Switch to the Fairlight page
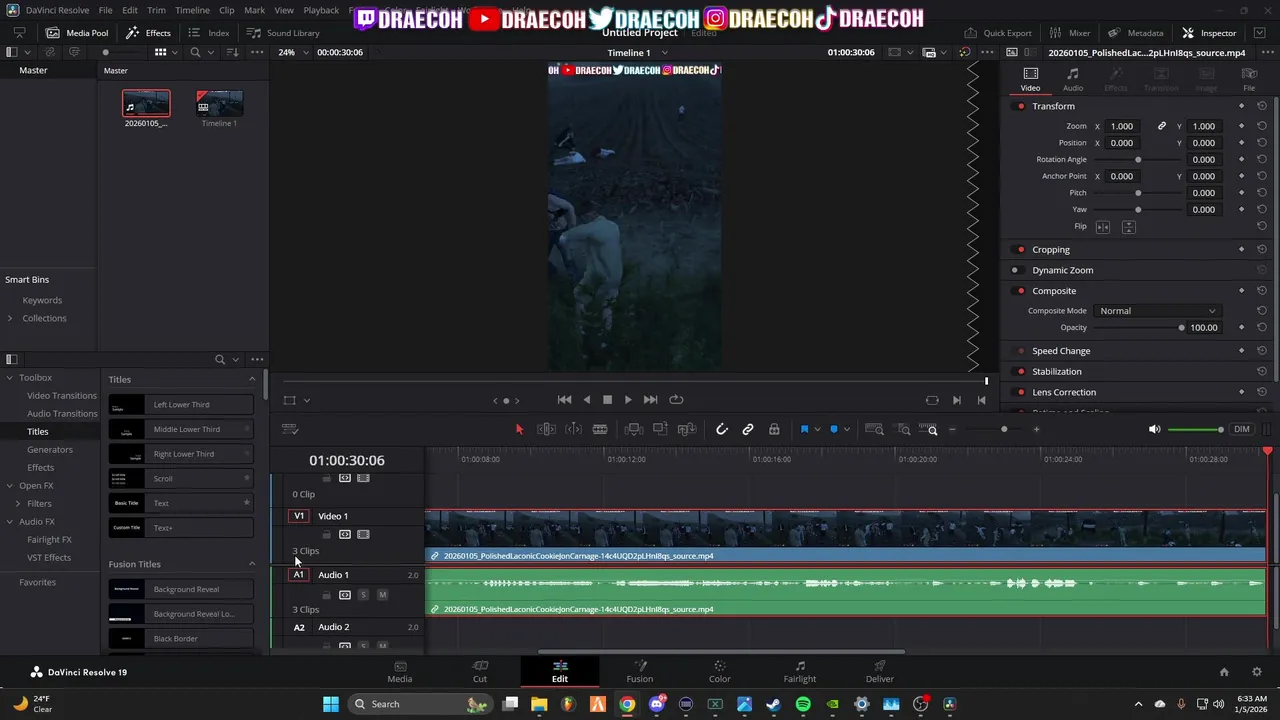Screen dimensions: 1280x720 800,671
